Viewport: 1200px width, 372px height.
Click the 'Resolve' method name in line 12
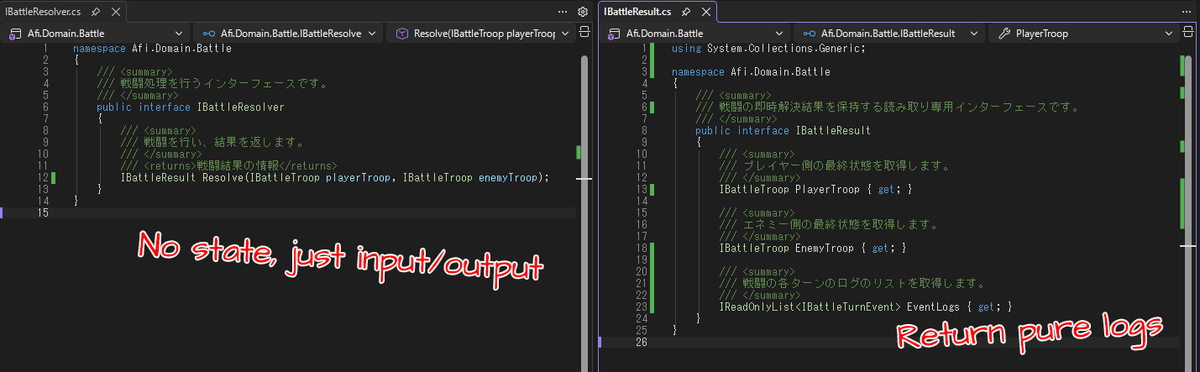(x=222, y=177)
